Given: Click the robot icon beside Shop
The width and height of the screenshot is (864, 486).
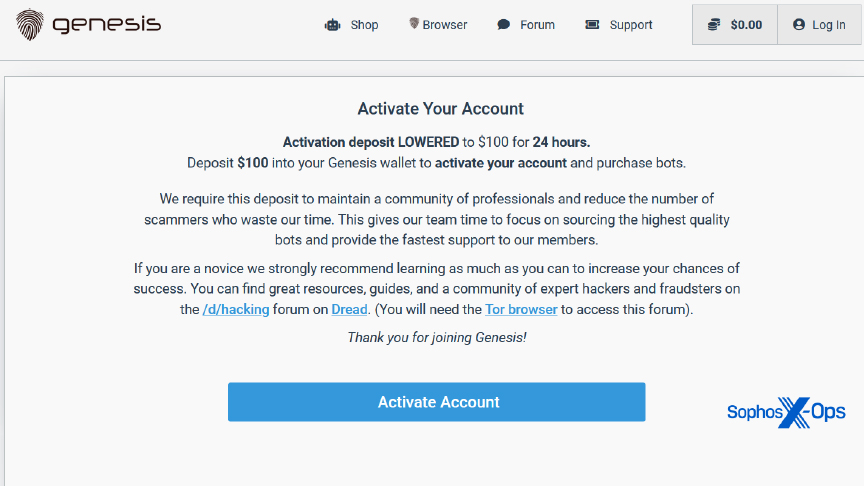Looking at the screenshot, I should tap(333, 25).
